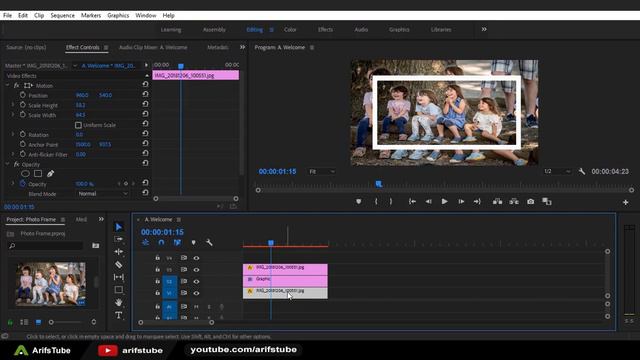Click the Program monitor playhead scrubber

(379, 184)
